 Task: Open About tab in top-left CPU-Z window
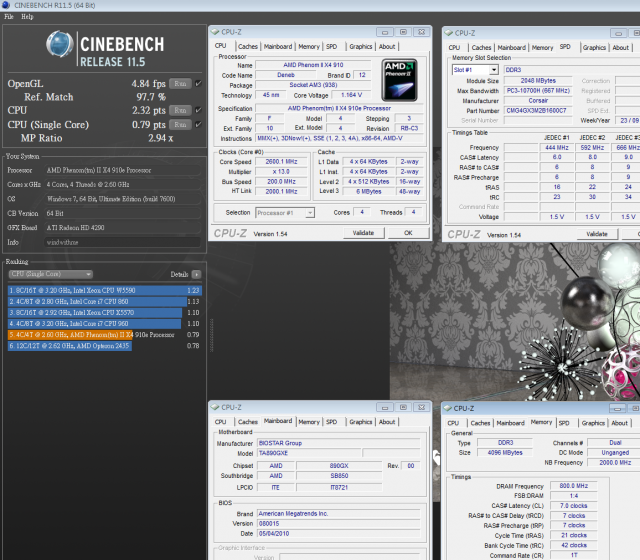click(387, 47)
